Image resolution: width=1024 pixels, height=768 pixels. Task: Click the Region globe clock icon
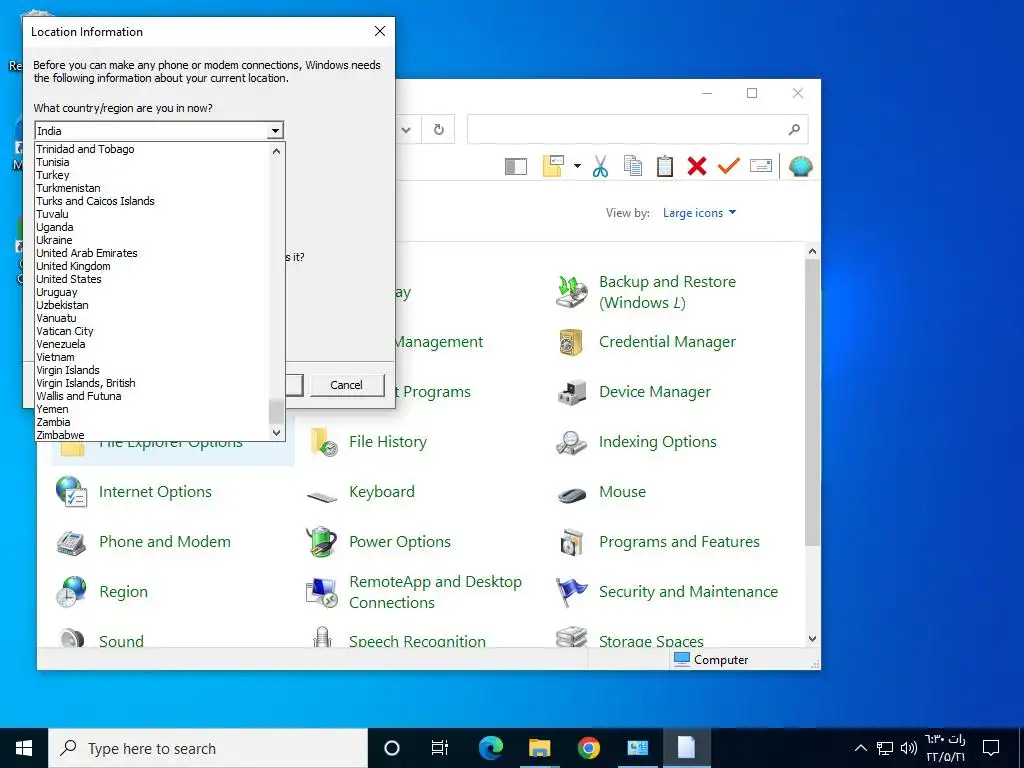[x=71, y=592]
